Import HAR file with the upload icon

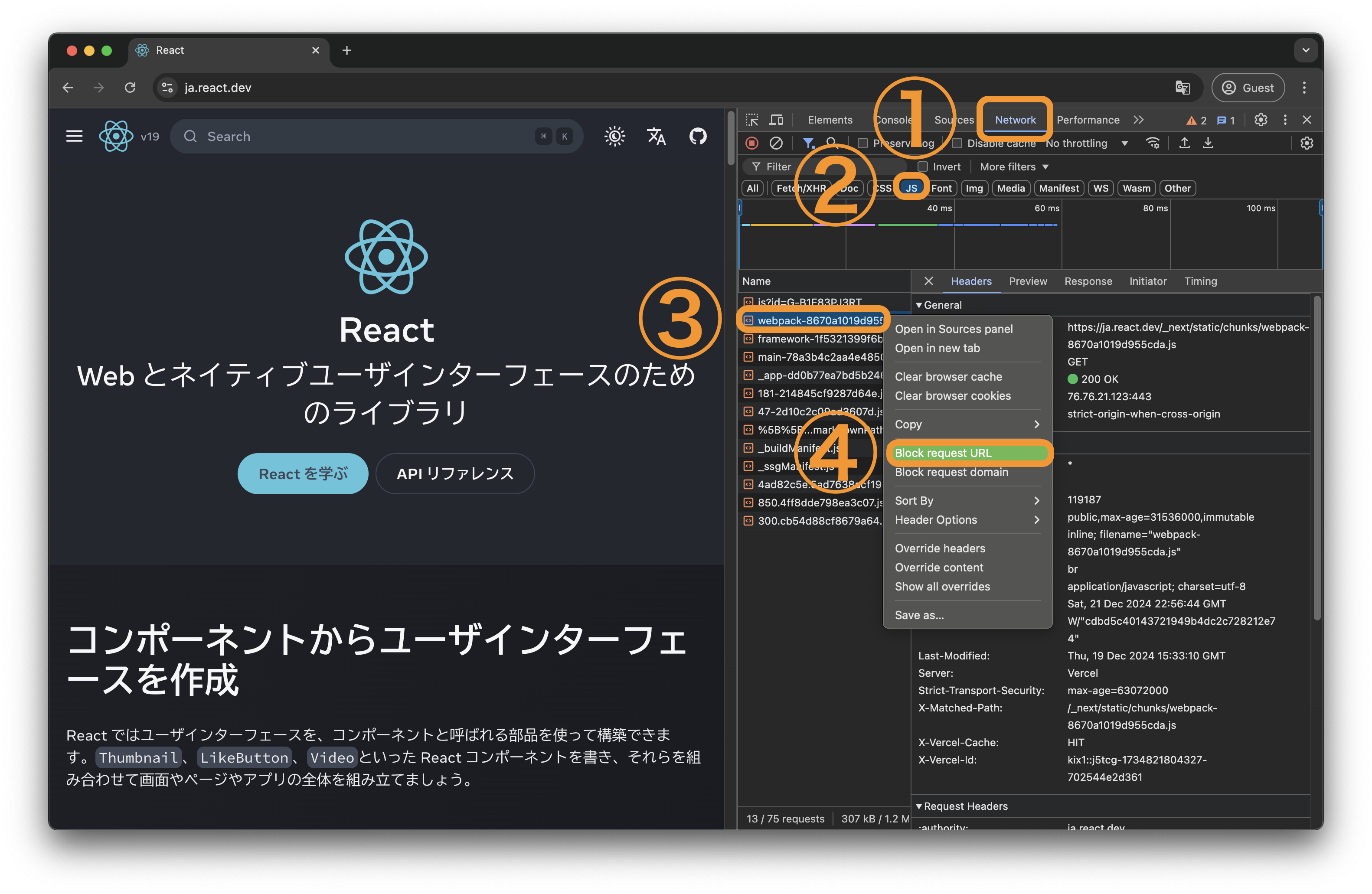coord(1184,143)
